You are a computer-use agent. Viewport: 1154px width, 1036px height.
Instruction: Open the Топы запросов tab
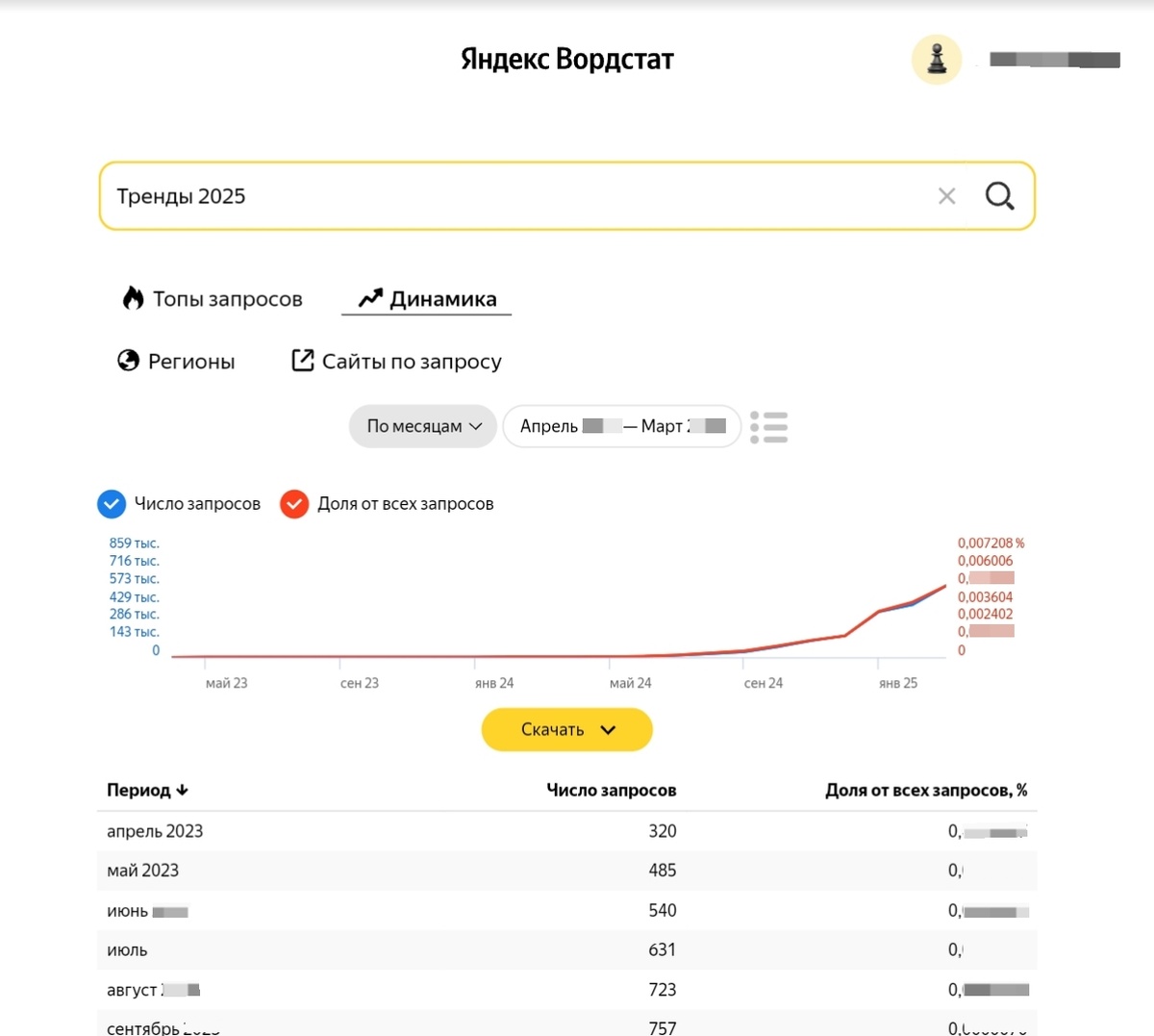(x=212, y=299)
